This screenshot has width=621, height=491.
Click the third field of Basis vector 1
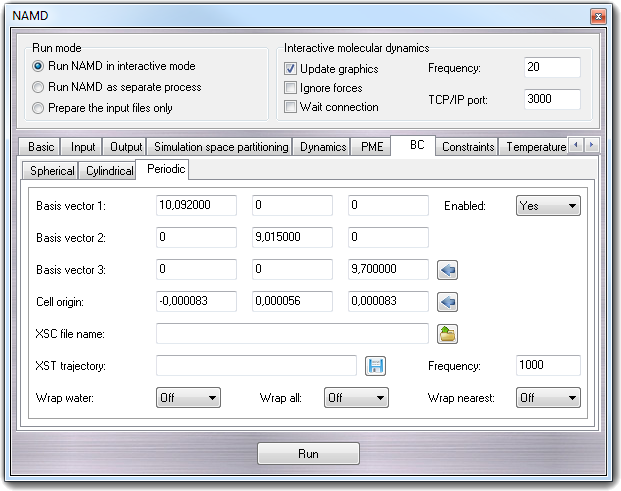click(388, 206)
